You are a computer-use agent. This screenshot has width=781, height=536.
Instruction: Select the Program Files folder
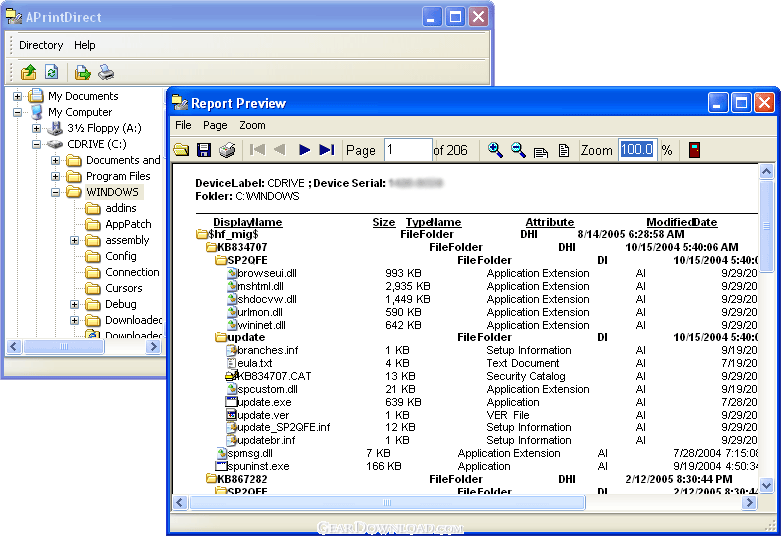(118, 176)
